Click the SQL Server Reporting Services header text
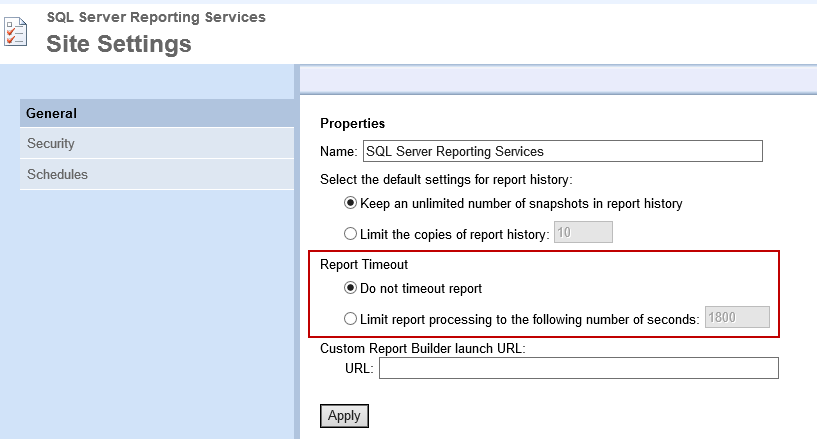The image size is (817, 439). pos(156,17)
